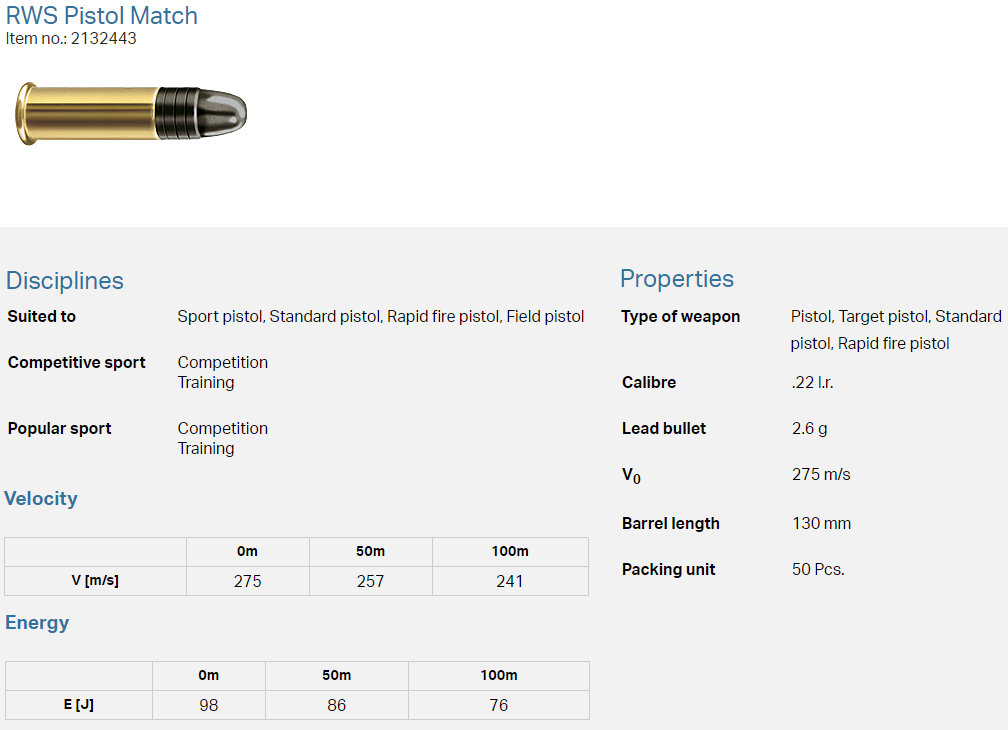The height and width of the screenshot is (730, 1008).
Task: Click the RWS Pistol Match product title
Action: [102, 16]
